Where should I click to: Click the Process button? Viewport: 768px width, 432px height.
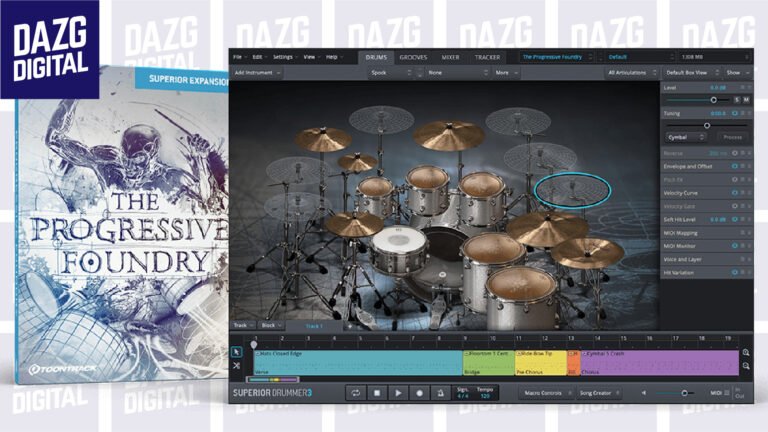[x=733, y=137]
